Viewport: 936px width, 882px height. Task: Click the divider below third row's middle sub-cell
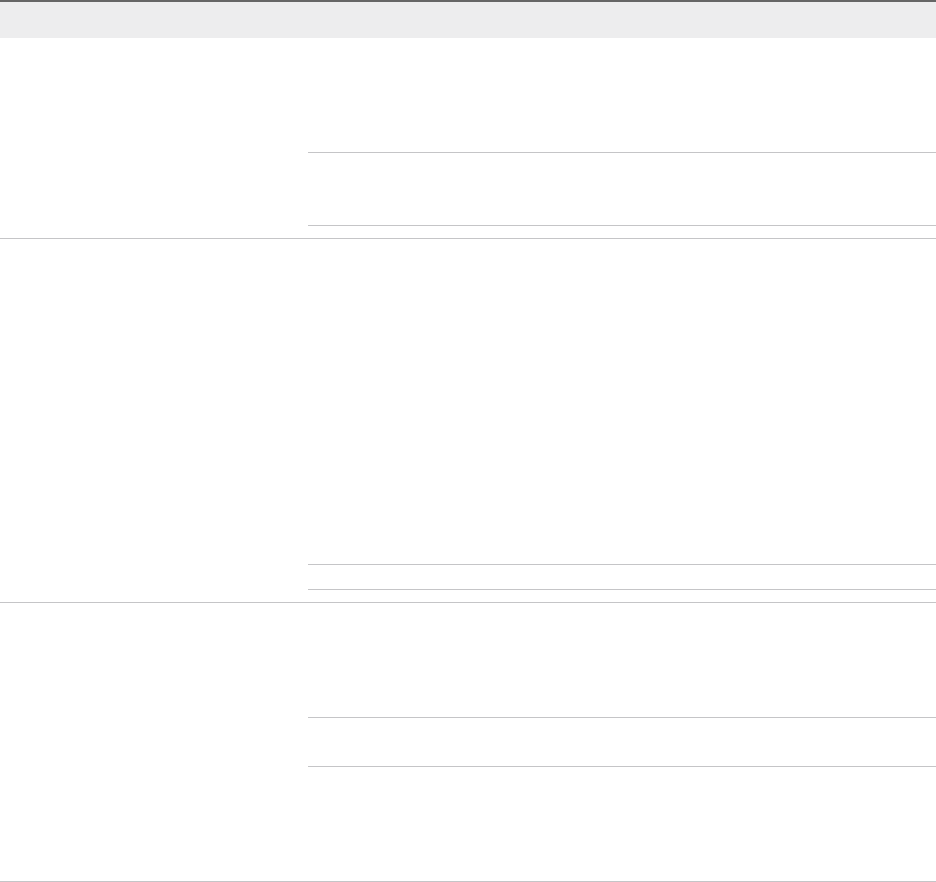pyautogui.click(x=620, y=767)
